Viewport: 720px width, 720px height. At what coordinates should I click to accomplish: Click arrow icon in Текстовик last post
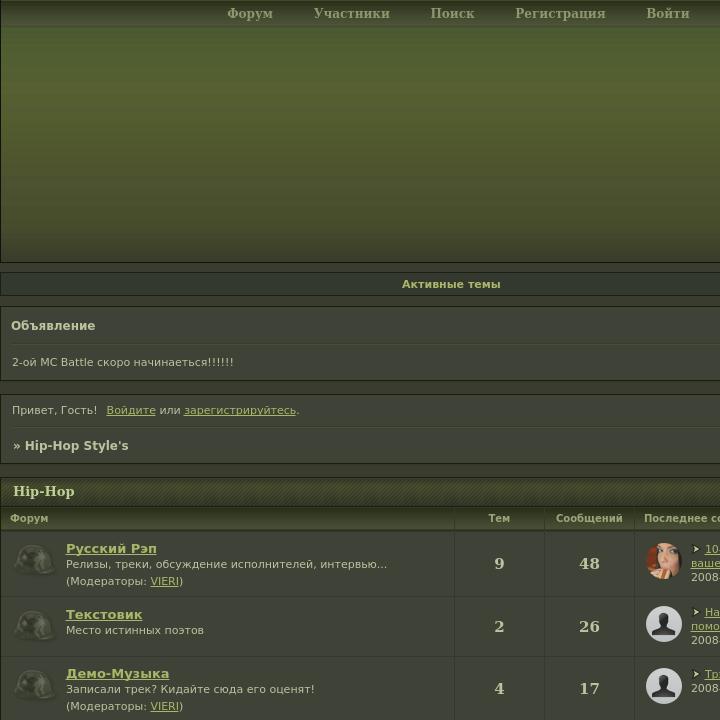pos(696,612)
